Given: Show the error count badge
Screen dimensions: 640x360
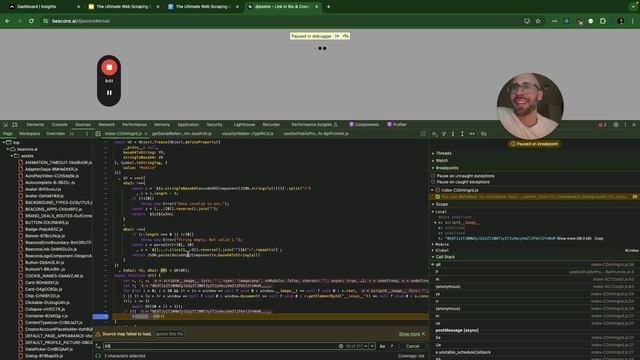Looking at the screenshot, I should click(602, 125).
